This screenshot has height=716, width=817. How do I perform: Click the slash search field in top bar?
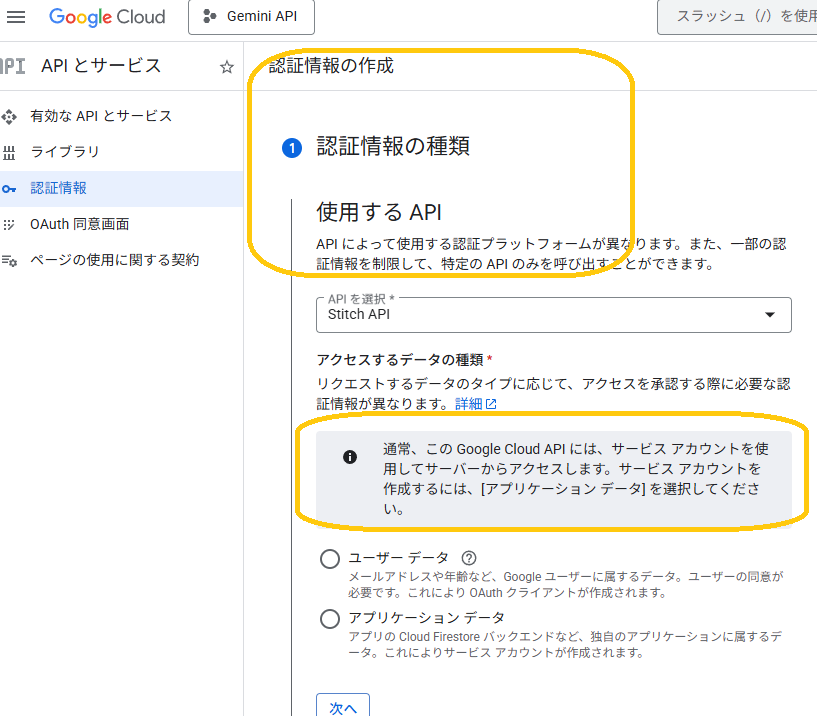tap(737, 17)
